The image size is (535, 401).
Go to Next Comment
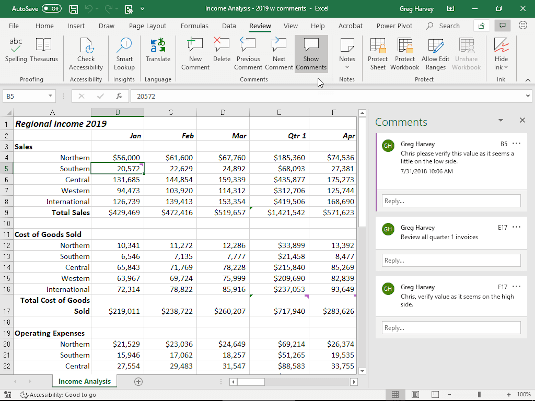coord(279,54)
